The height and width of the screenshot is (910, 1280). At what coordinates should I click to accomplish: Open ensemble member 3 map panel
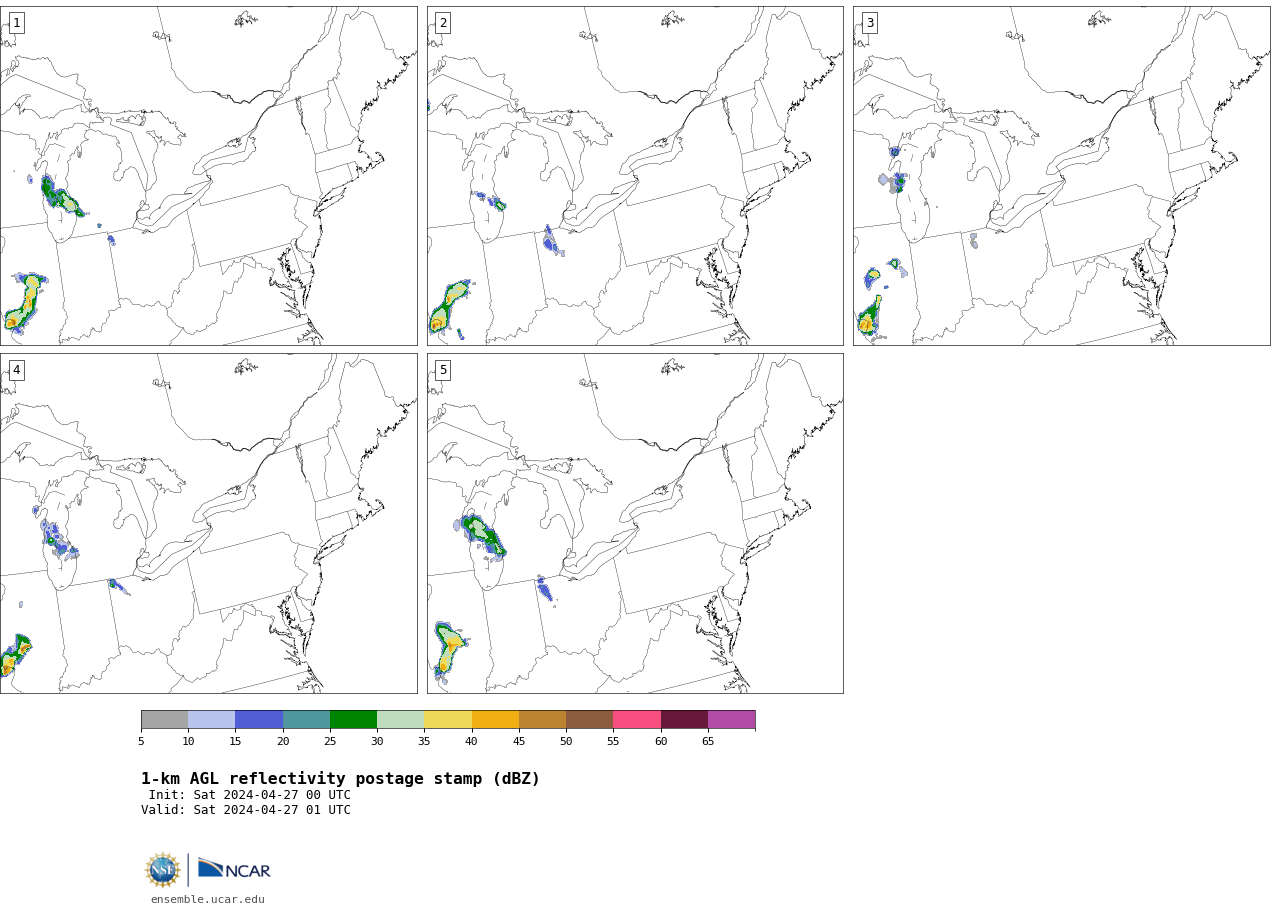point(1062,176)
